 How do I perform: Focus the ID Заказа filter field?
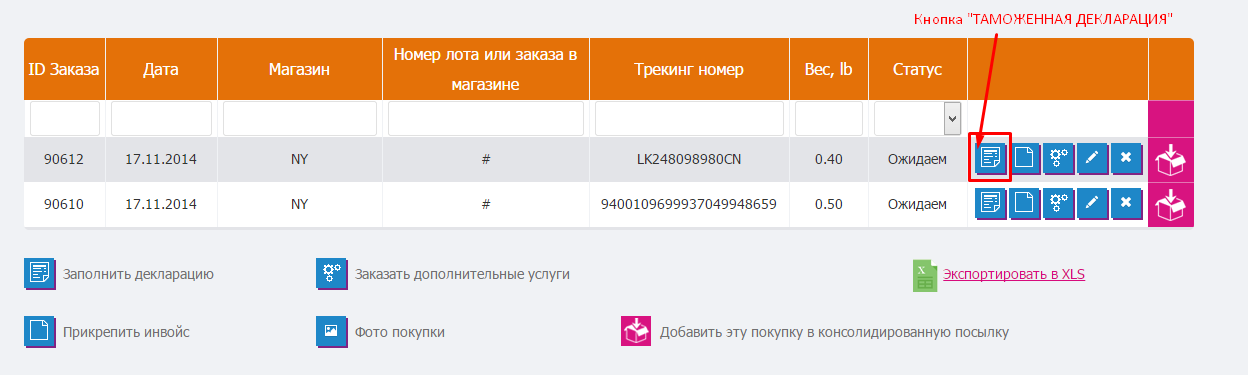(65, 118)
